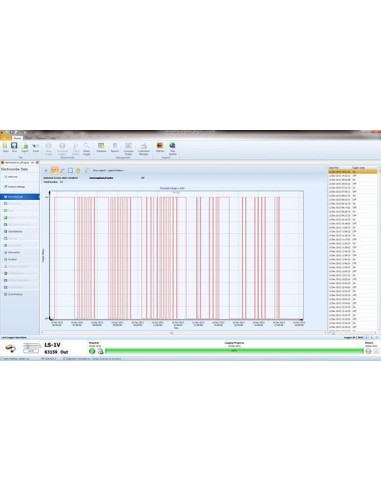
Task: Click the horizontal scrollbar under the graph
Action: 184,333
